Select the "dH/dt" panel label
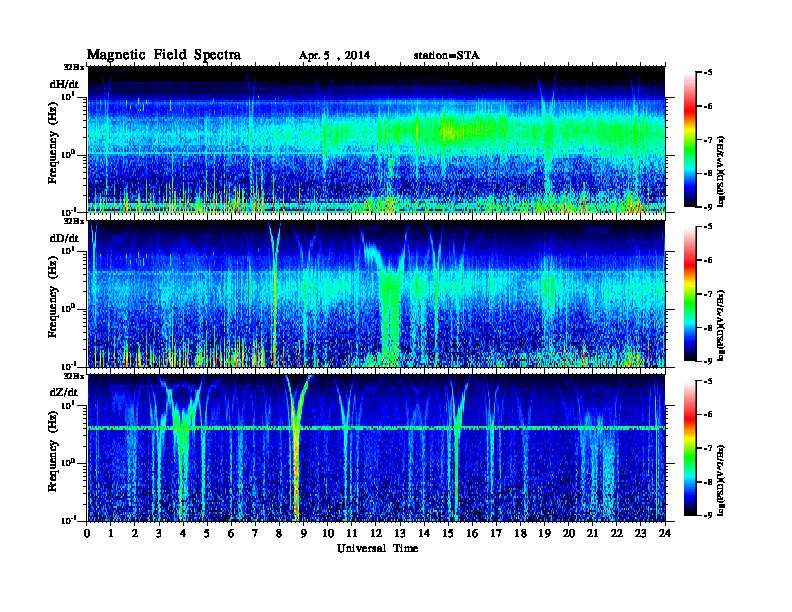Screen dimensions: 792x612 pos(64,84)
